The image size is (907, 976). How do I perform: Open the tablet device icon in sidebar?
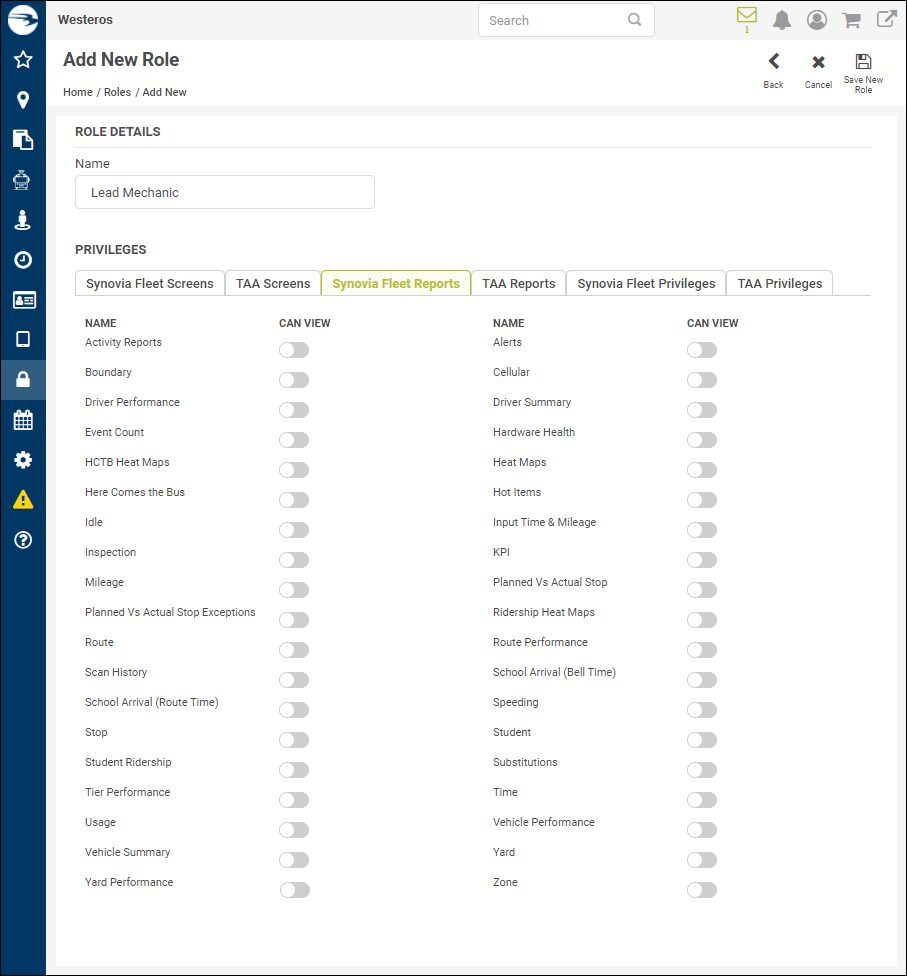[23, 339]
